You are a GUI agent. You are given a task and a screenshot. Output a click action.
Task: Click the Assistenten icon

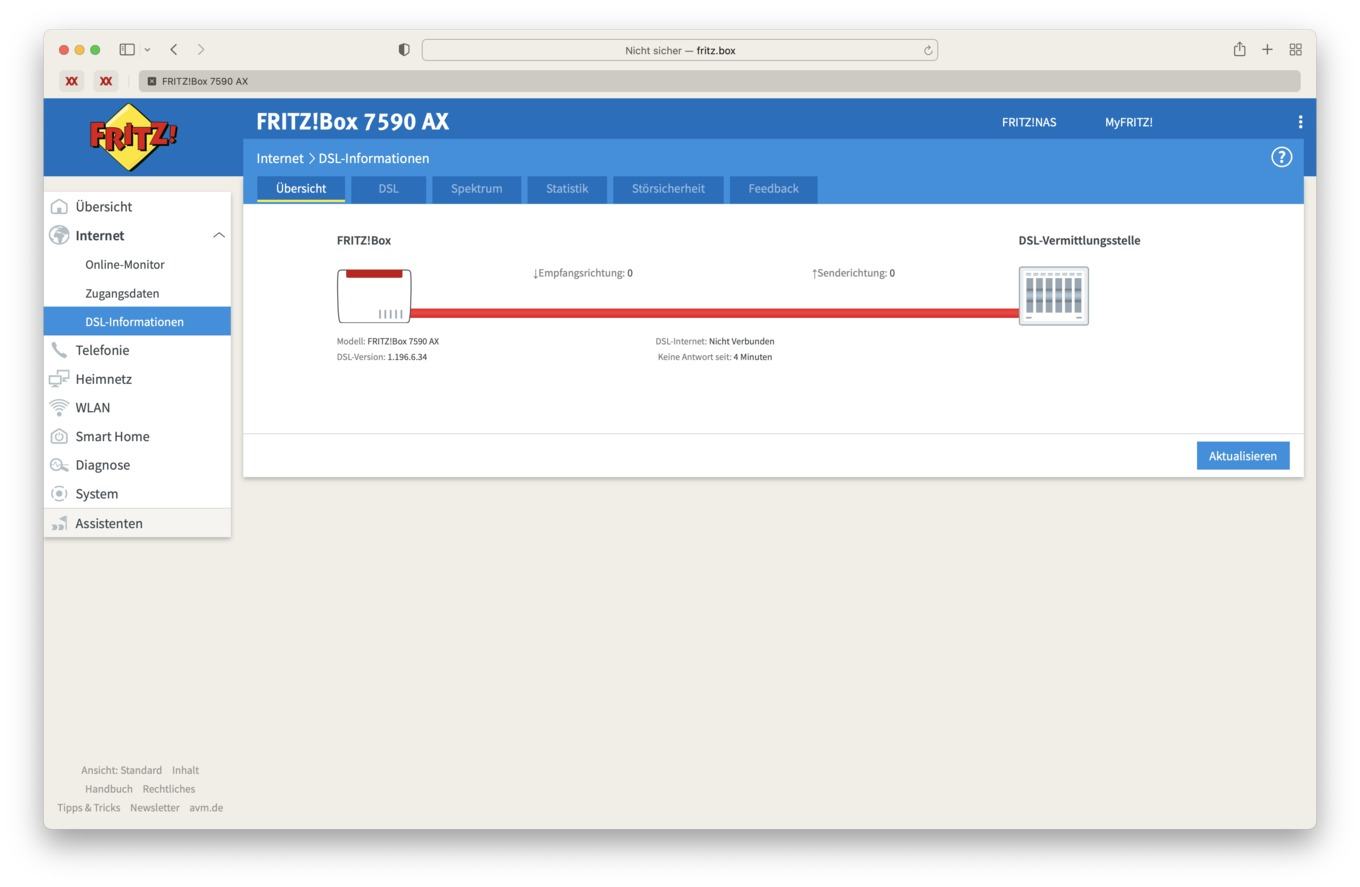point(59,523)
